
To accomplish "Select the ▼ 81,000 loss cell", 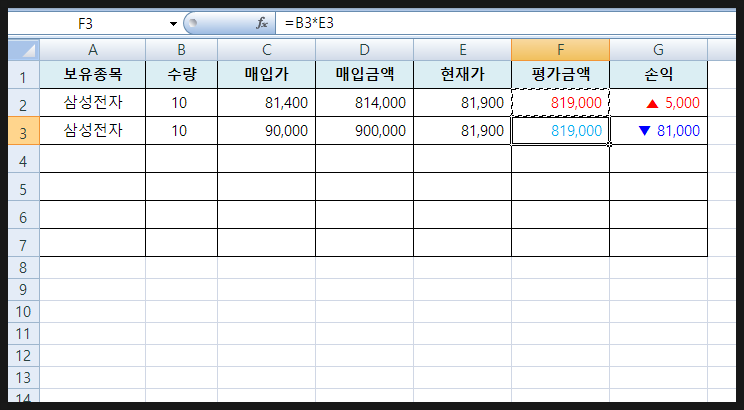I will point(659,131).
